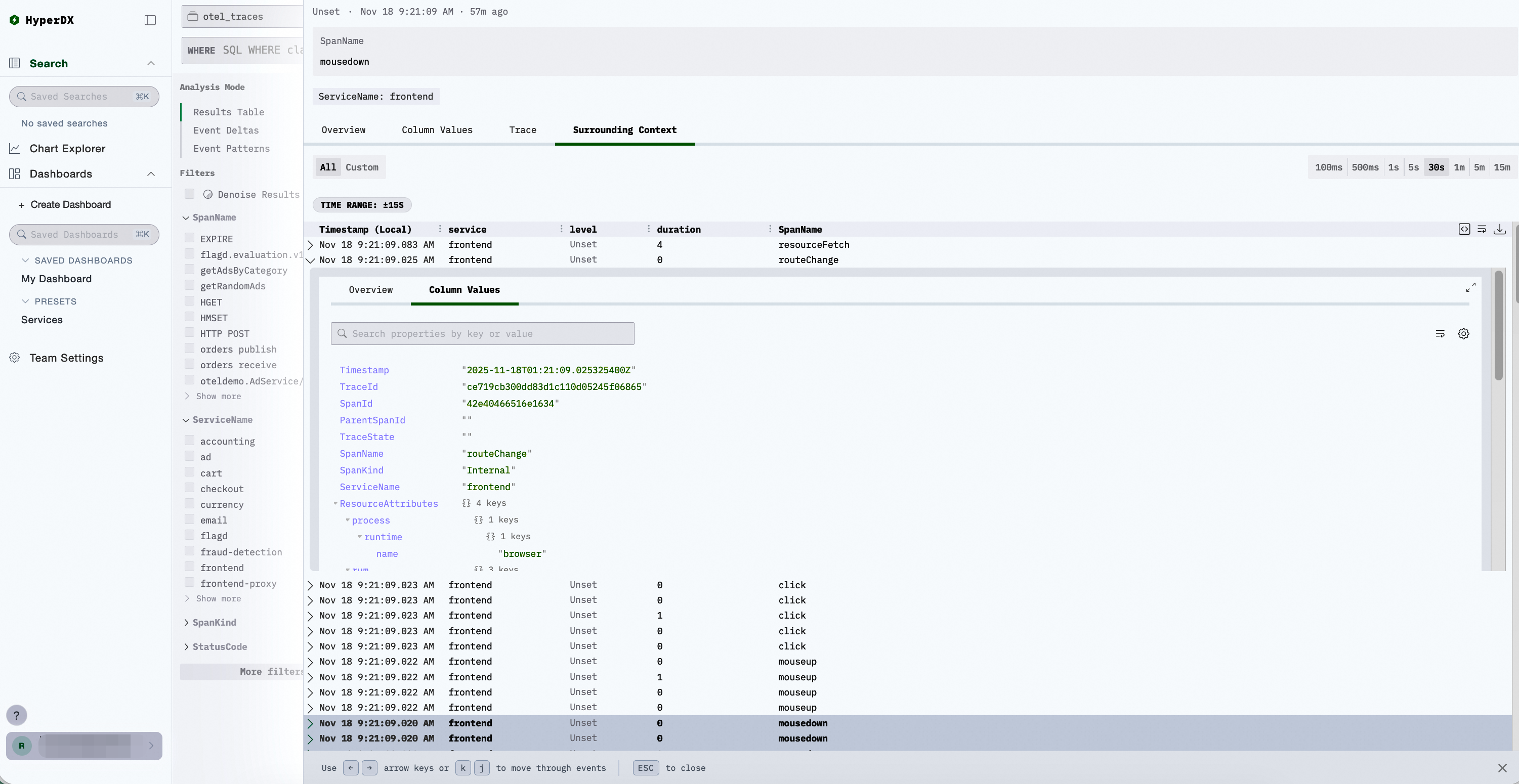Close the side panel with X icon
The width and height of the screenshot is (1519, 784).
(1502, 768)
